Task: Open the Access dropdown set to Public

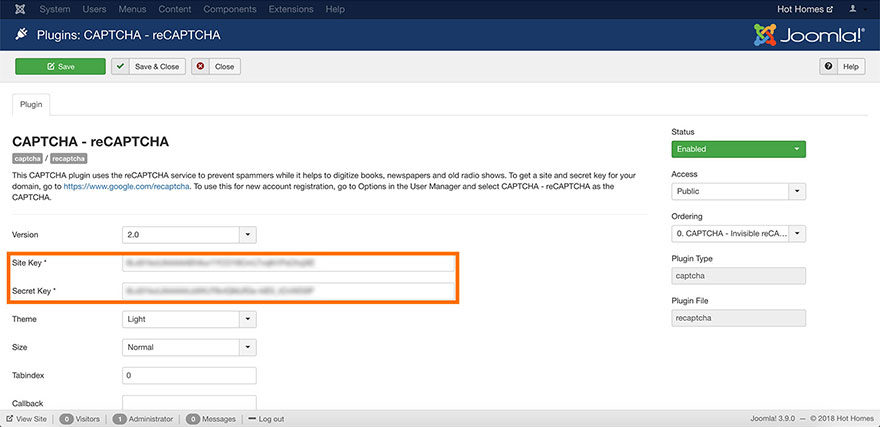Action: 739,191
